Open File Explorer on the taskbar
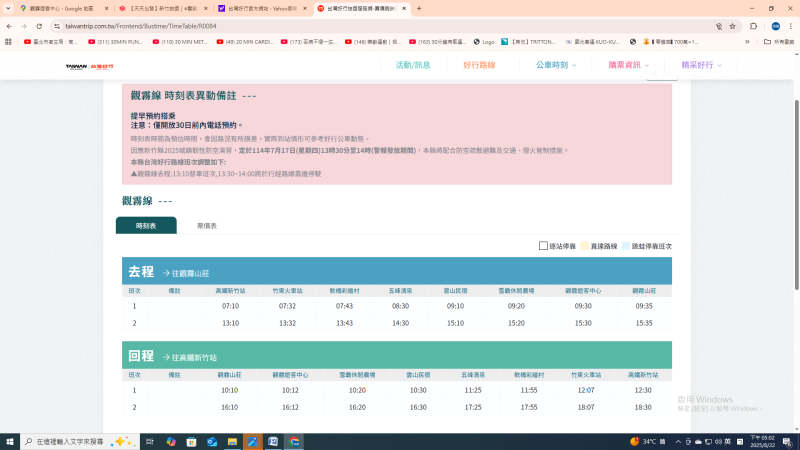 tap(232, 442)
